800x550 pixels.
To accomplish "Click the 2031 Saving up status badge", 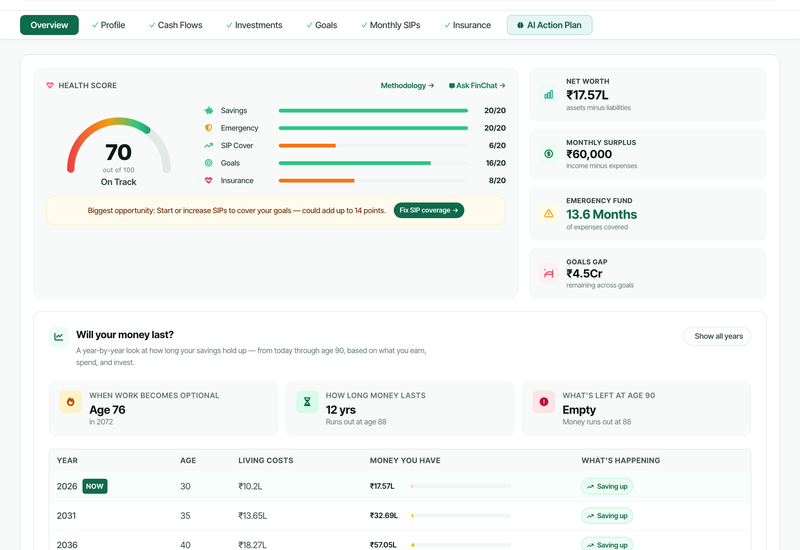I will 607,516.
